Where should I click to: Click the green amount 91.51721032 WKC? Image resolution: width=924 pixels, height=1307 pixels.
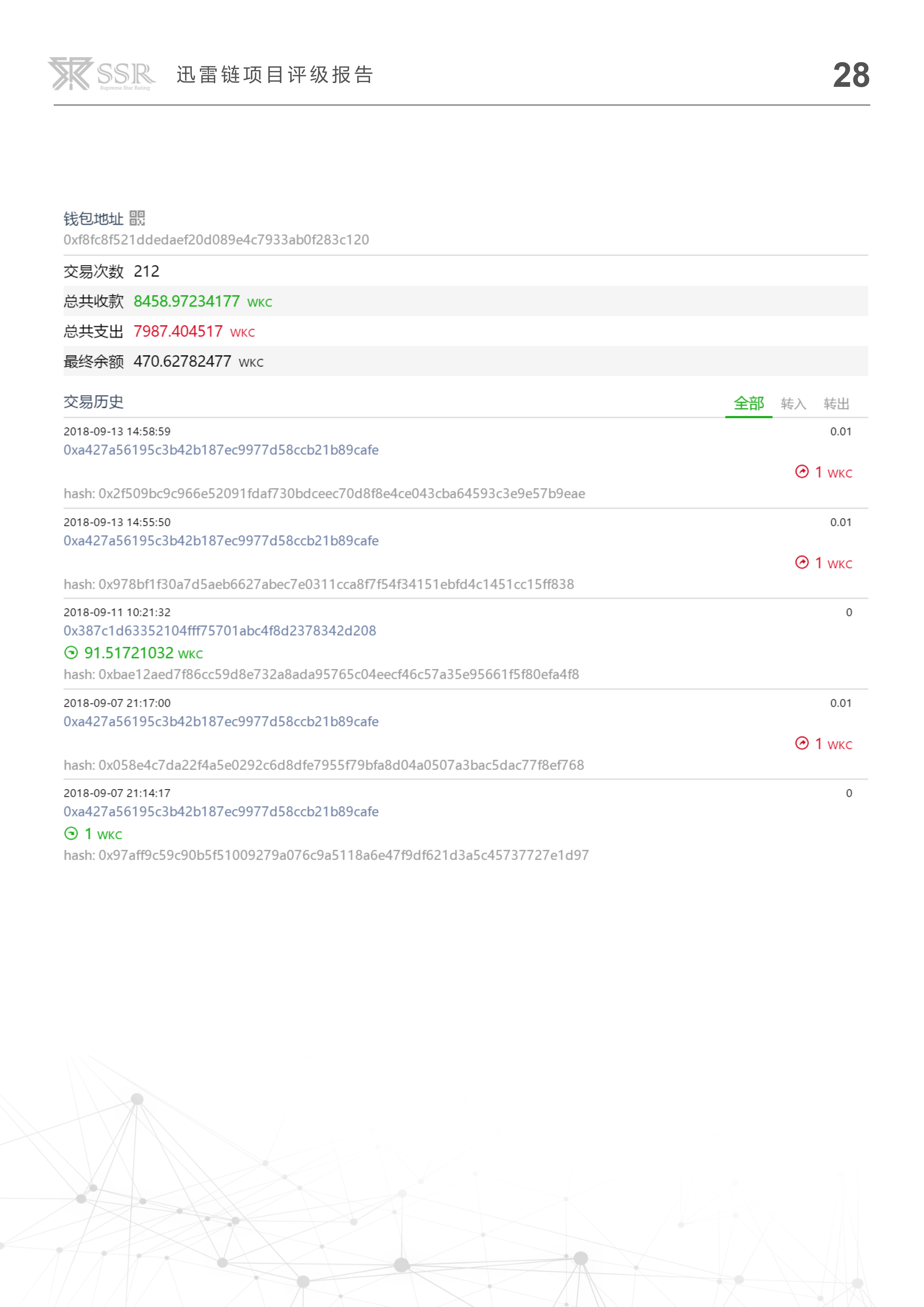(x=144, y=653)
